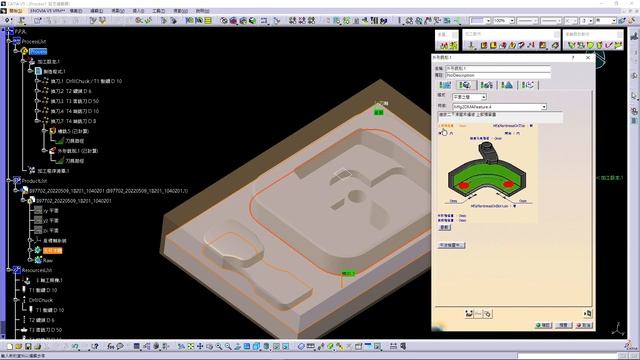Click the Rotate view icon

point(209,347)
